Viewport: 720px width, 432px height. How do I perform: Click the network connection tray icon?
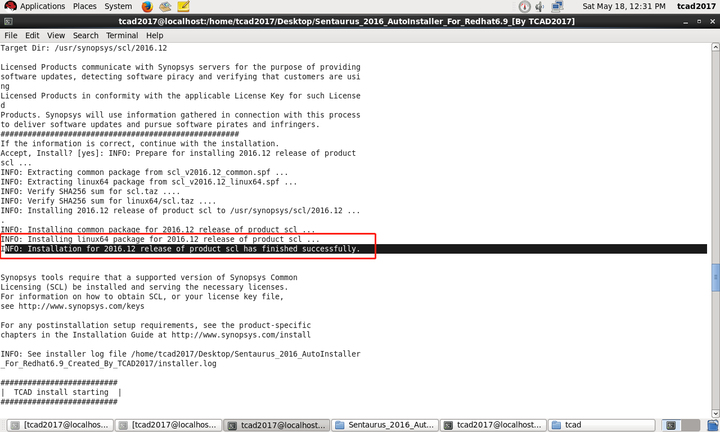coord(557,6)
